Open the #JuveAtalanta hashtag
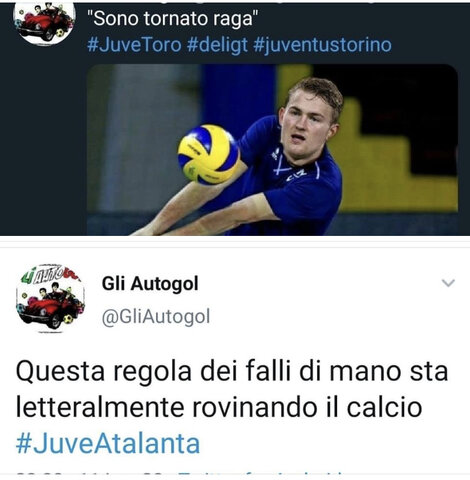 tap(108, 444)
